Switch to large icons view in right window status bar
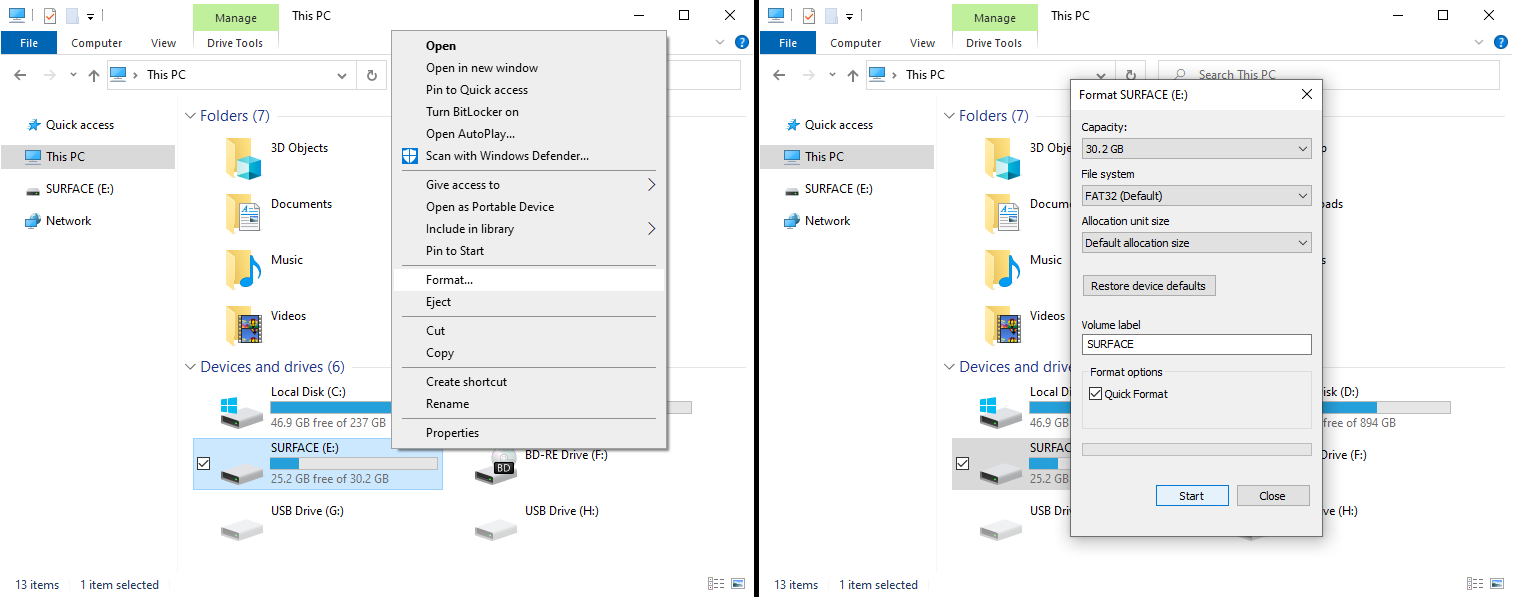The height and width of the screenshot is (597, 1513). (1497, 584)
